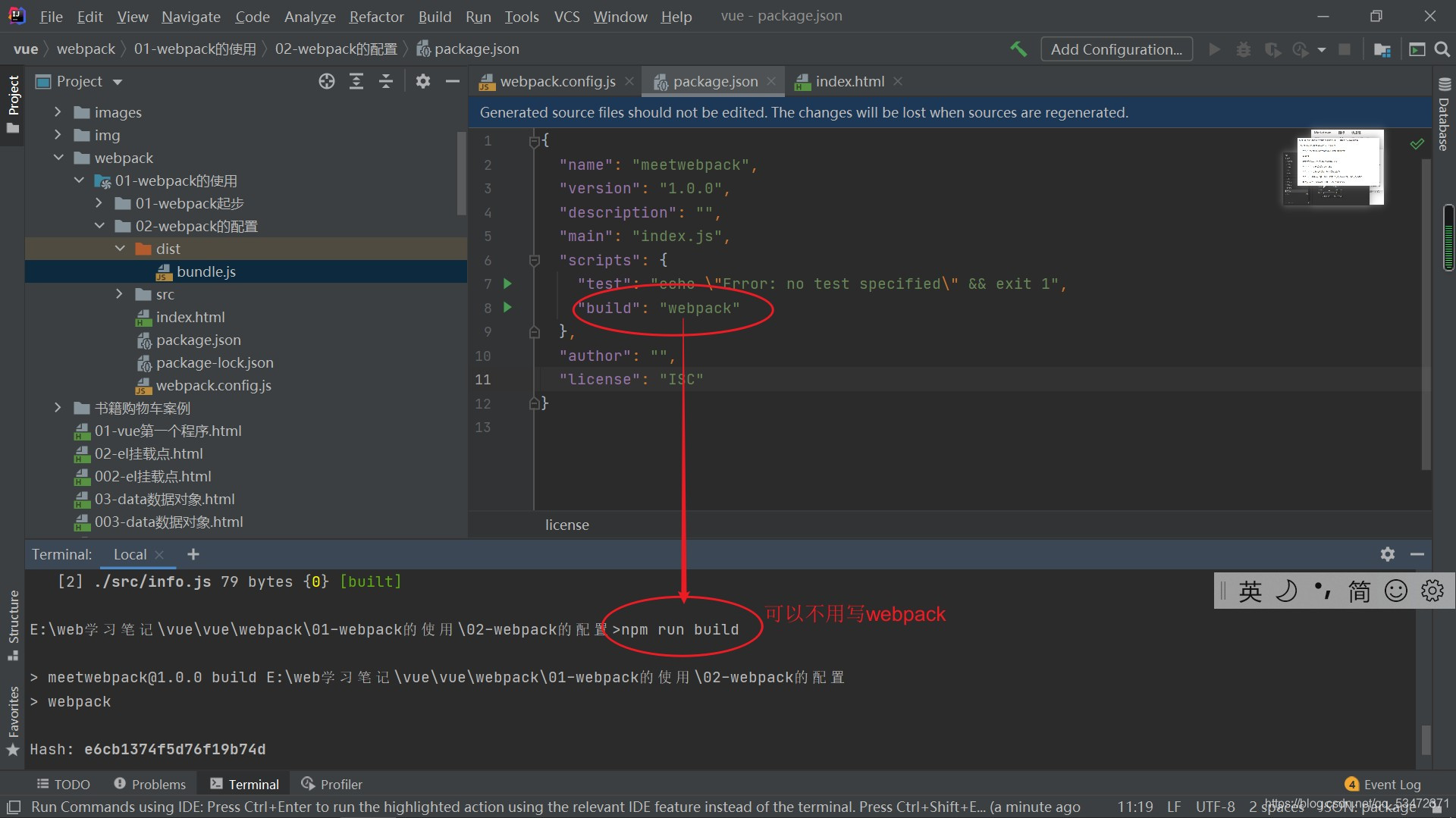Viewport: 1456px width, 818px height.
Task: Click the terminal vertical scrollbar
Action: coord(1426,739)
